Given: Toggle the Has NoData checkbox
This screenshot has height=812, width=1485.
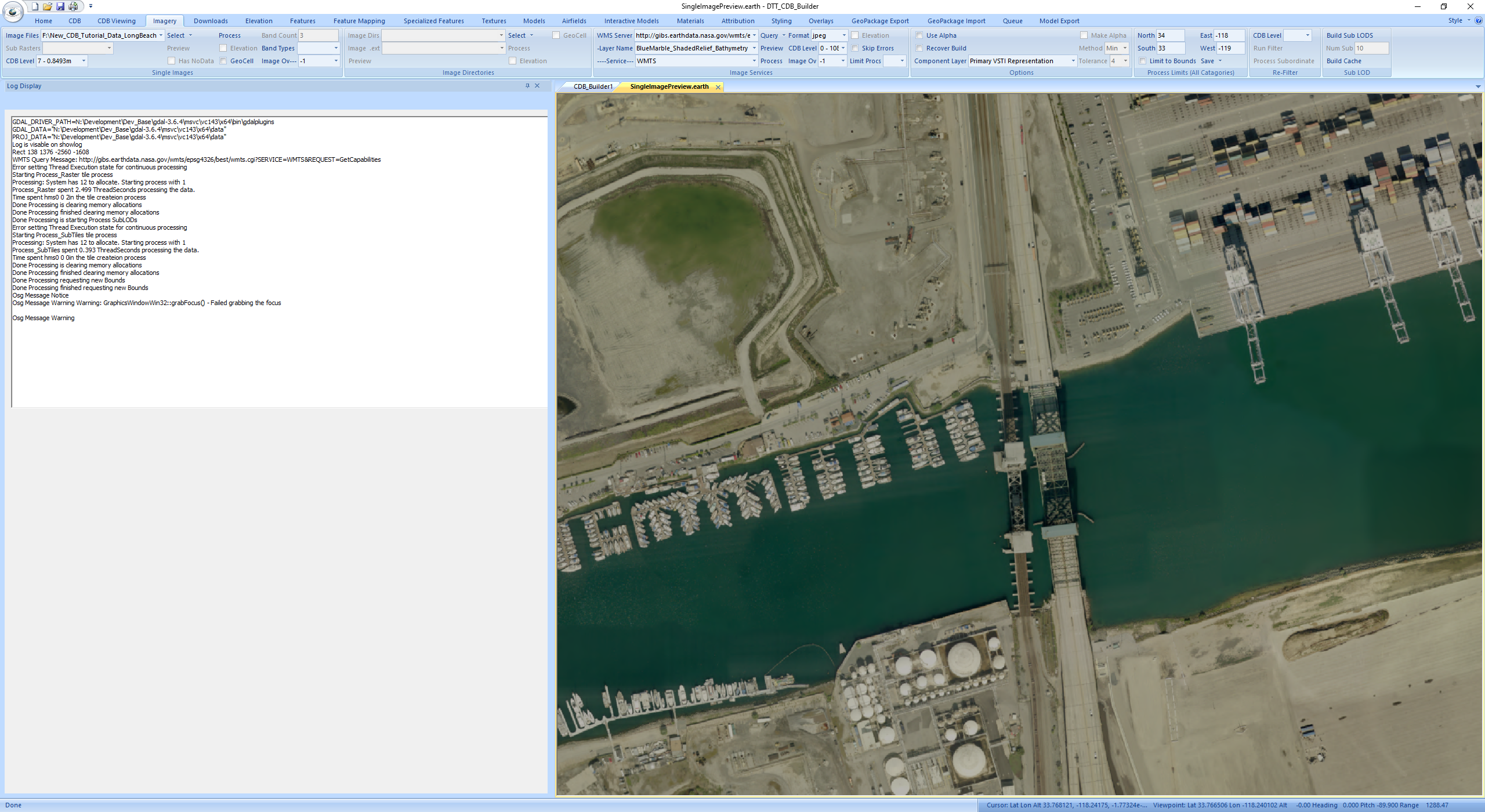Looking at the screenshot, I should pyautogui.click(x=172, y=61).
